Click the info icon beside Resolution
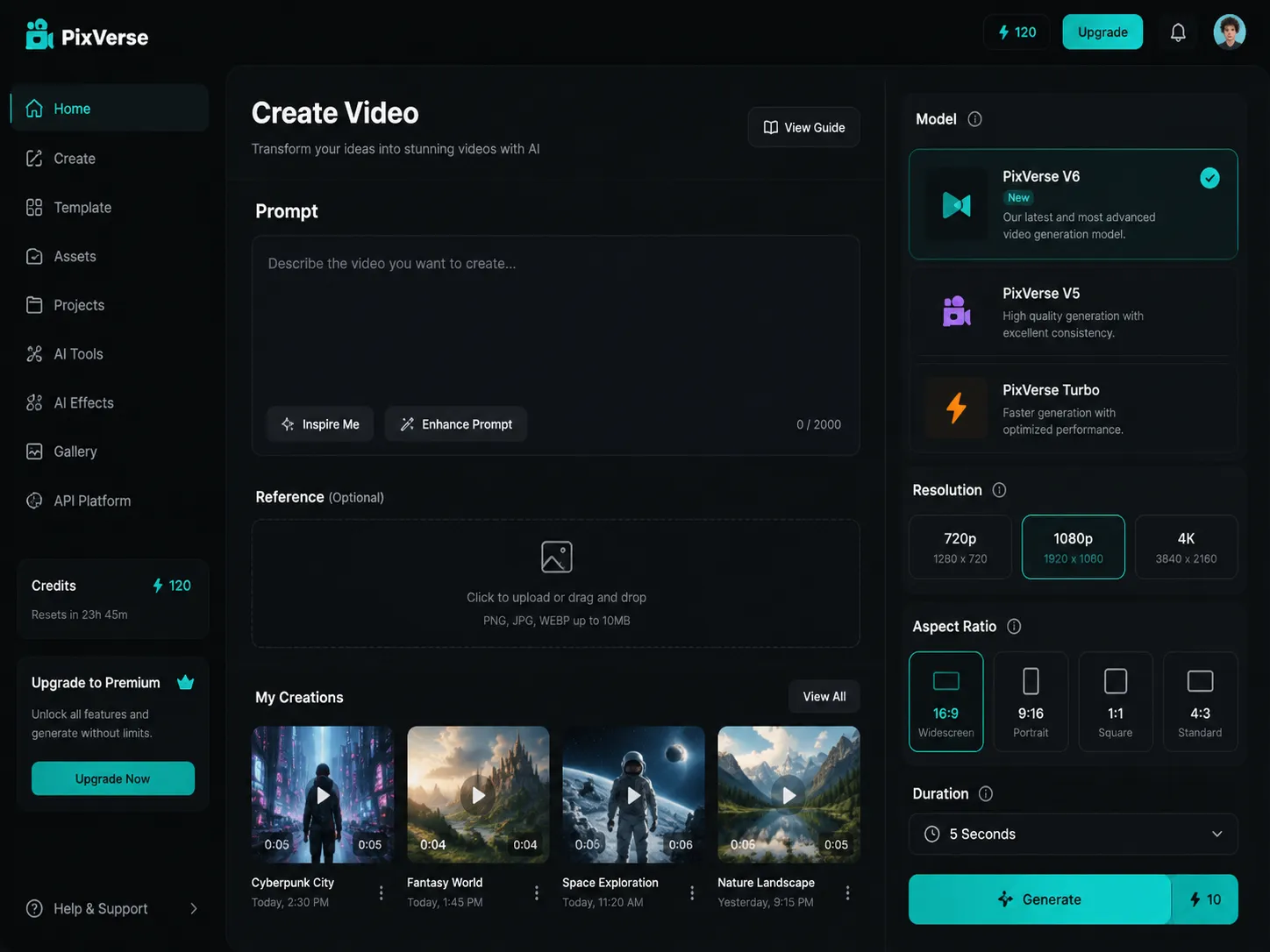Screen dimensions: 1270x952 point(999,490)
